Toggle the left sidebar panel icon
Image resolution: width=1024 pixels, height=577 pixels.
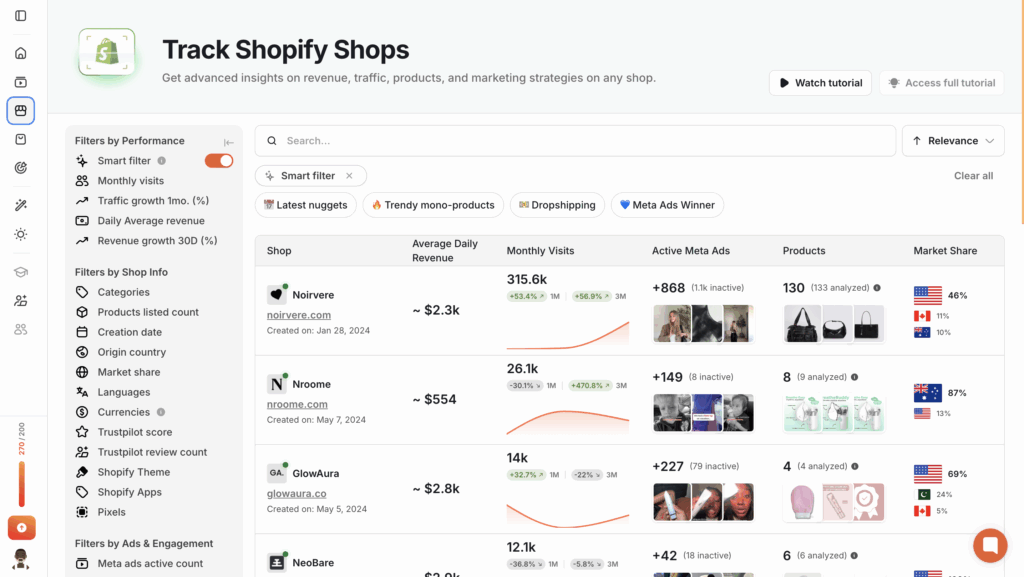tap(21, 15)
